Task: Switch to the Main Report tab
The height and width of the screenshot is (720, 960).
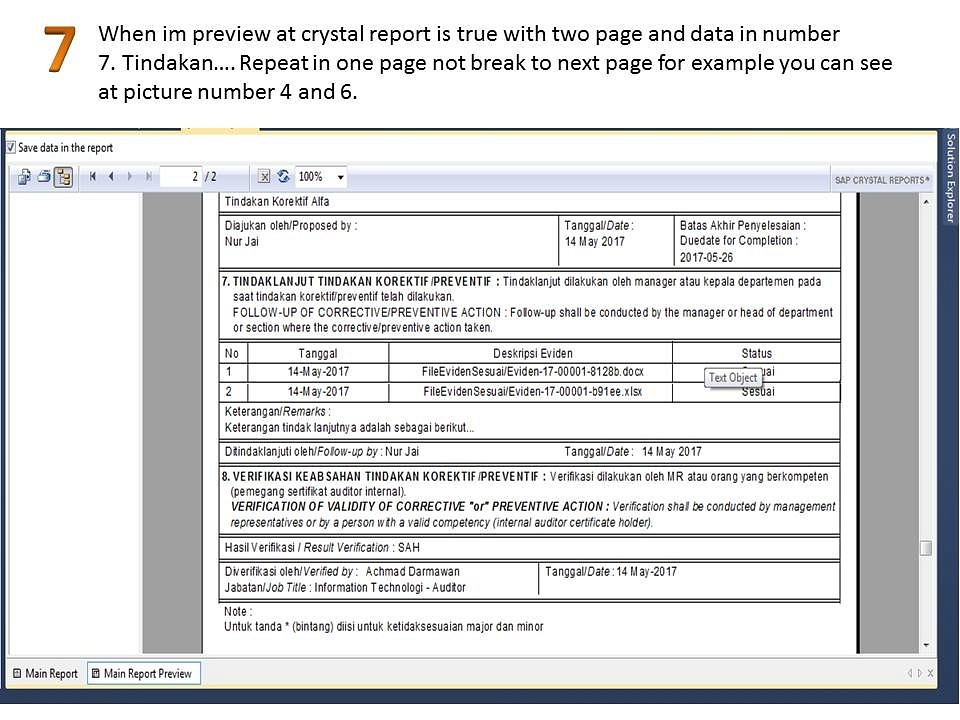Action: (x=44, y=673)
